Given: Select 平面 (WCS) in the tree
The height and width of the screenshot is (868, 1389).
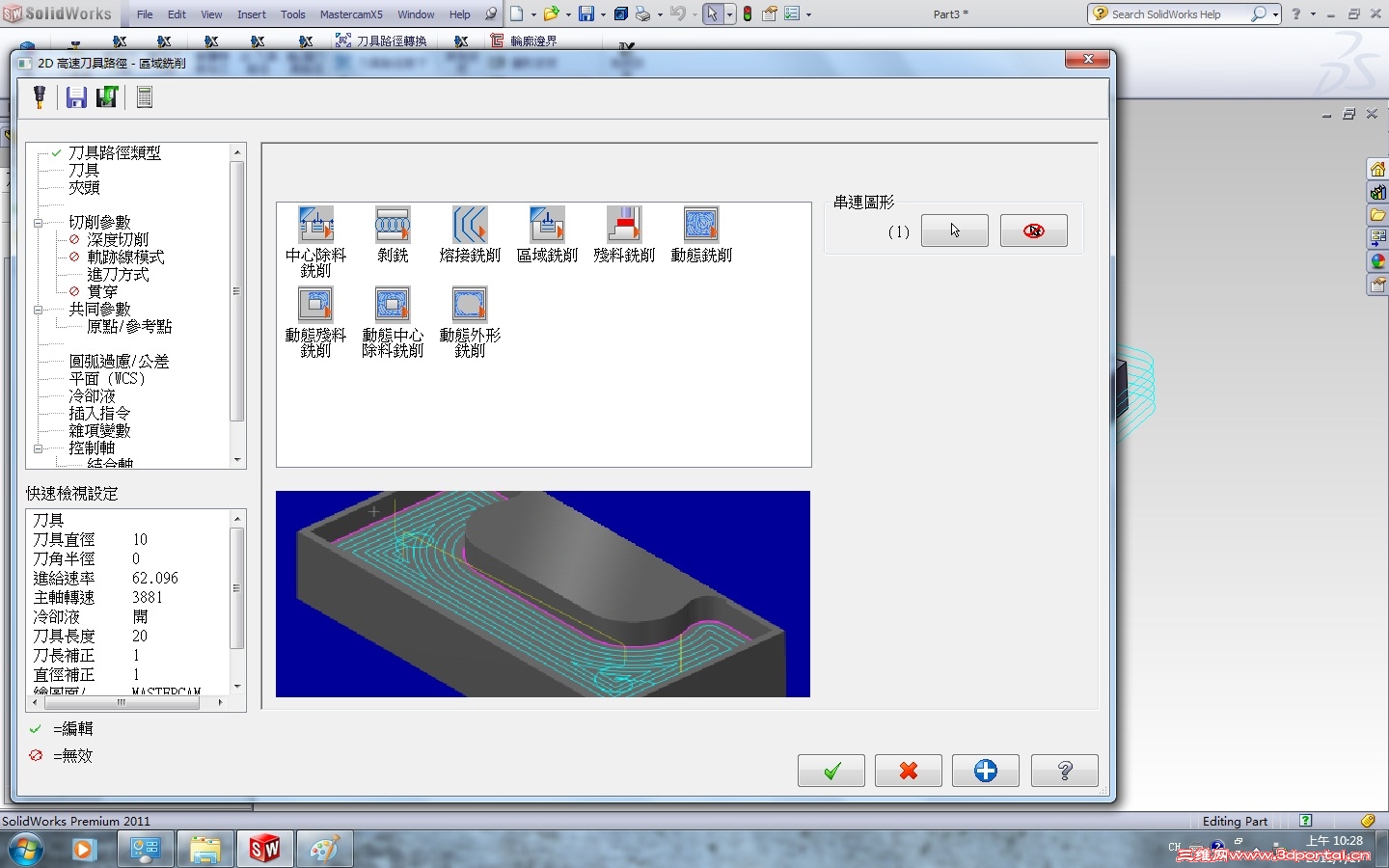Looking at the screenshot, I should (107, 378).
